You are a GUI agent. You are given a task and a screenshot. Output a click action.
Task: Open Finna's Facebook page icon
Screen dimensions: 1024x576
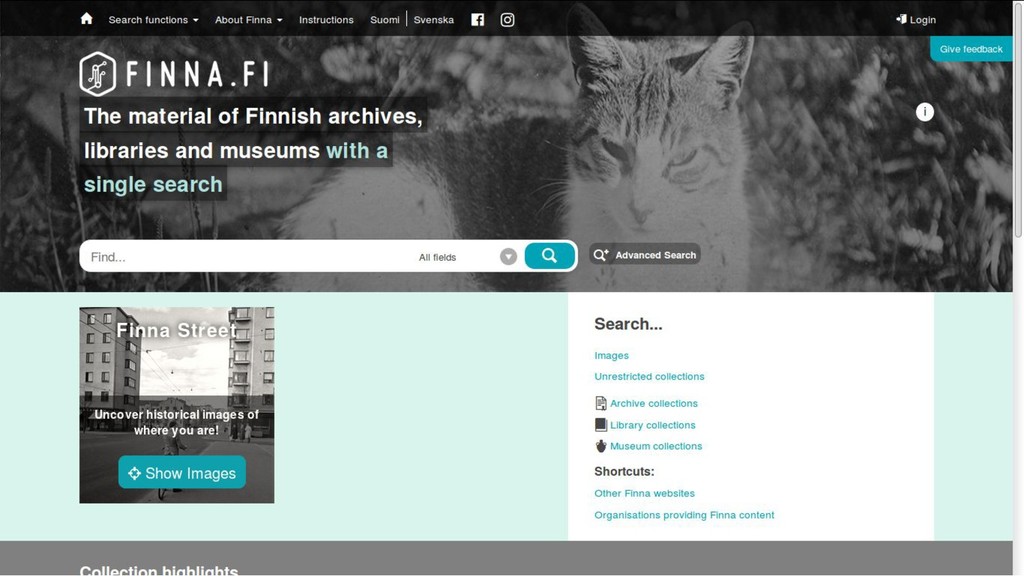(477, 20)
